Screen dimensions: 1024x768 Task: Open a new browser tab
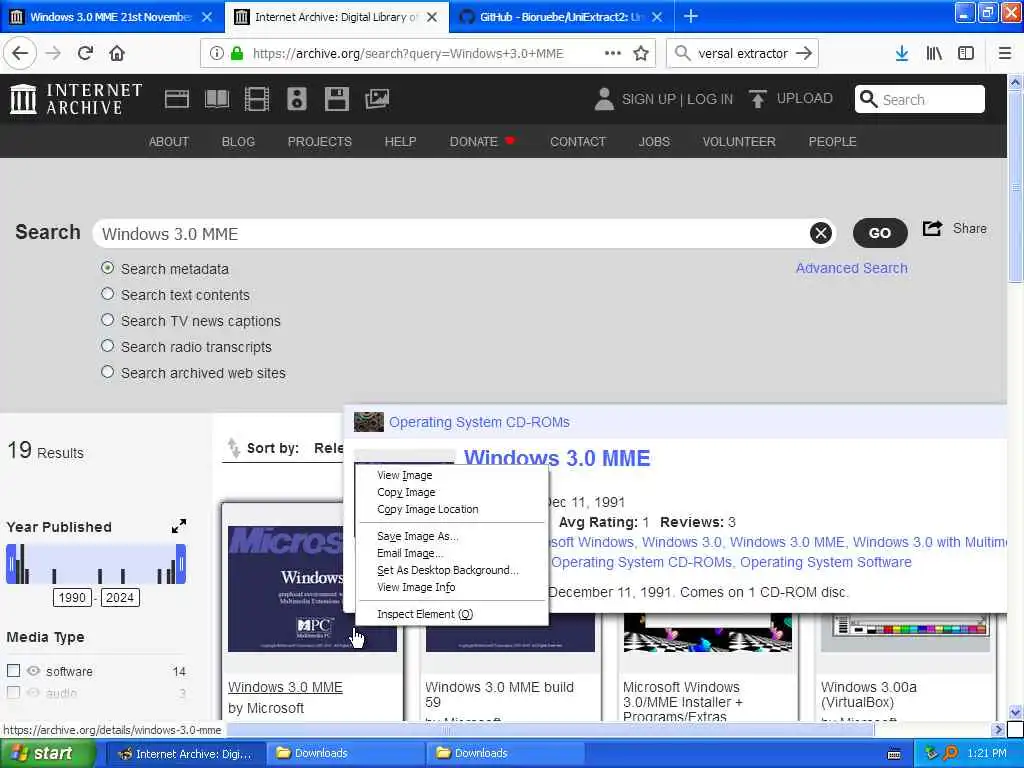[x=690, y=16]
